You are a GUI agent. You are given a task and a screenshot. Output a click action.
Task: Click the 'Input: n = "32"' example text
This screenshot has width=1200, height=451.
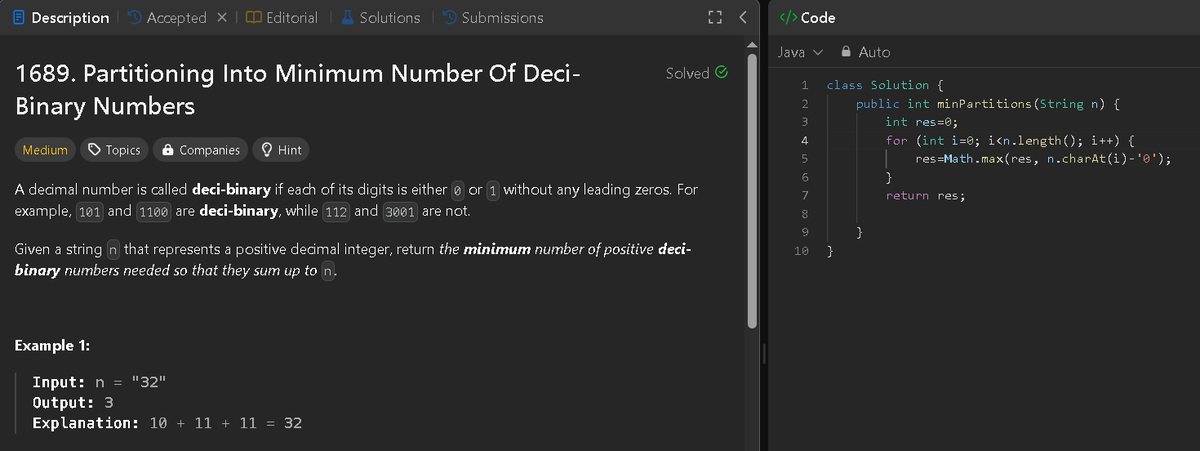tap(99, 382)
